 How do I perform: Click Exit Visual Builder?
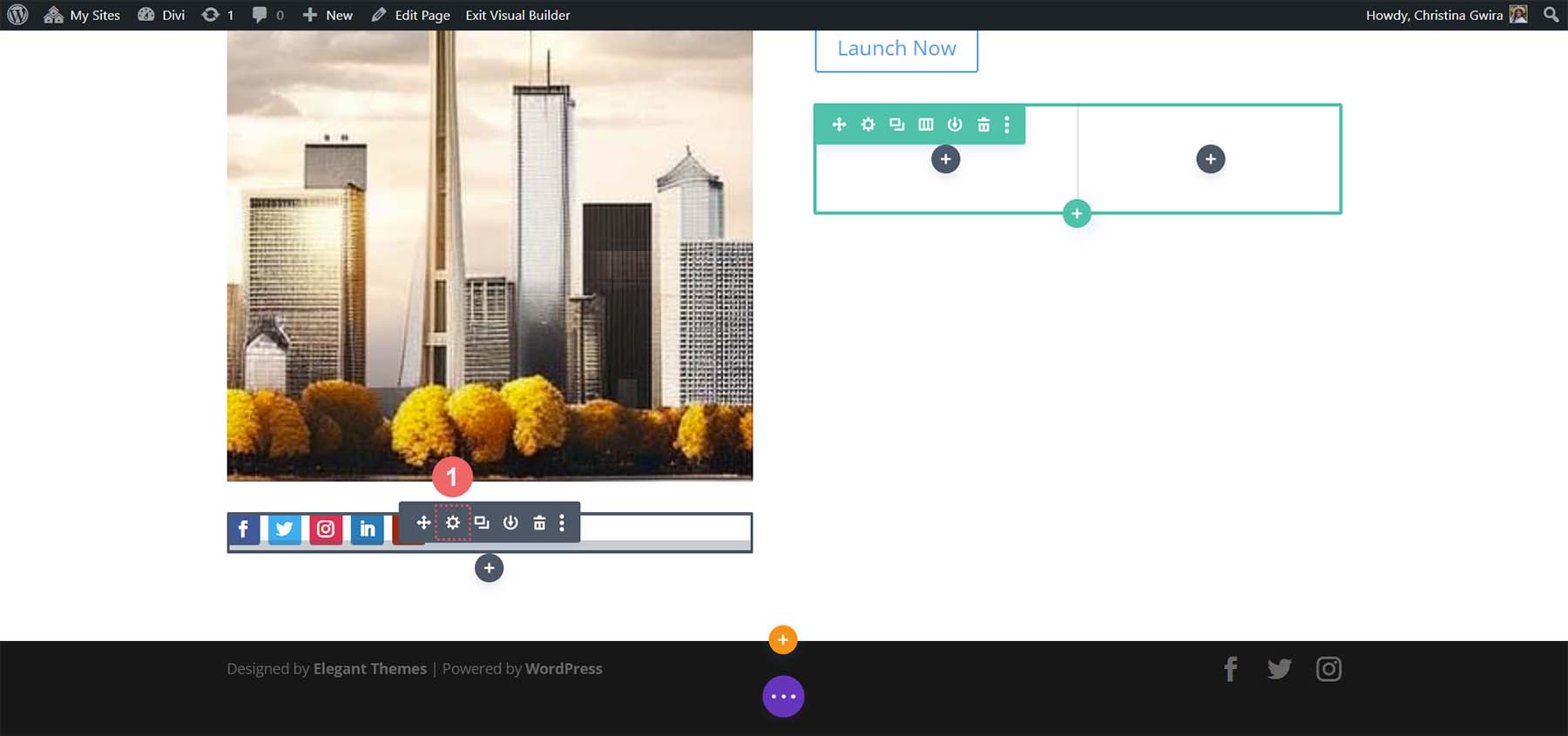point(517,15)
